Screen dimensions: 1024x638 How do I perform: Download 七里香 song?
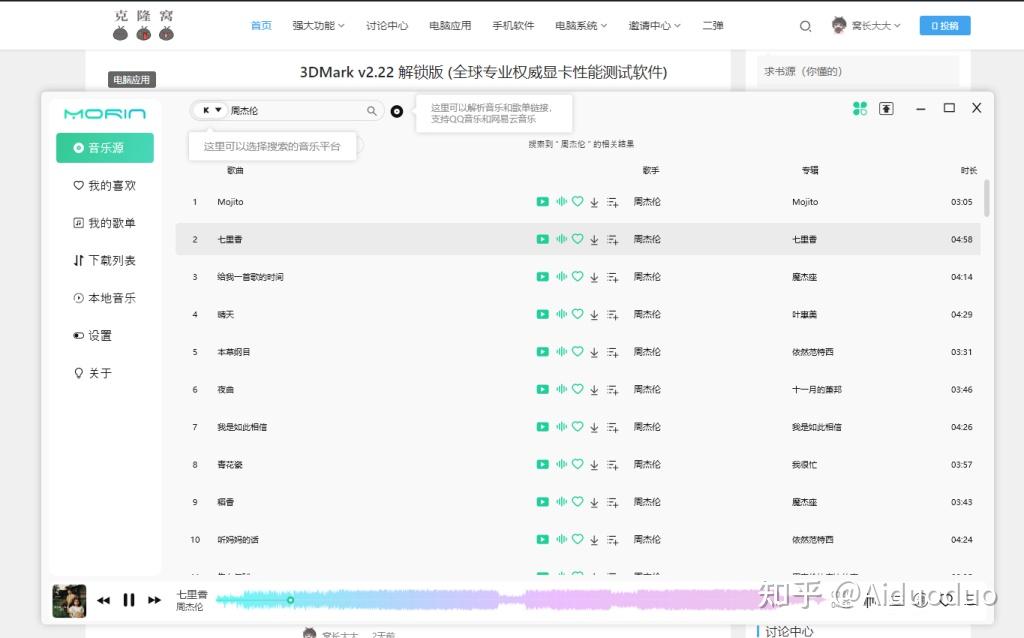point(594,240)
